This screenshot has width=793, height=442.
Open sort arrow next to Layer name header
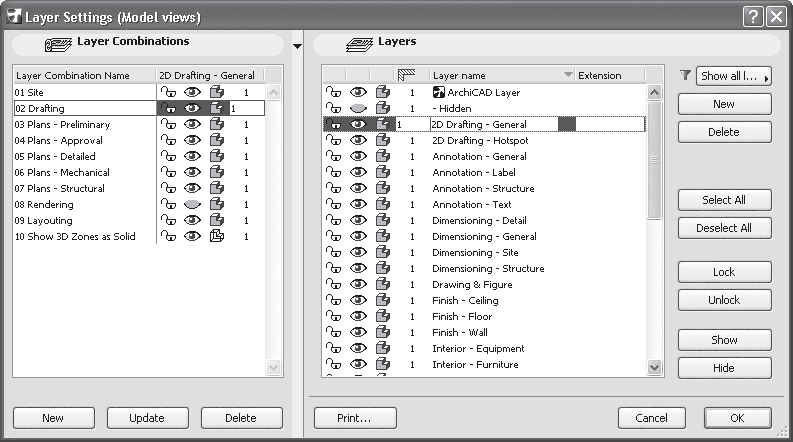[x=568, y=75]
